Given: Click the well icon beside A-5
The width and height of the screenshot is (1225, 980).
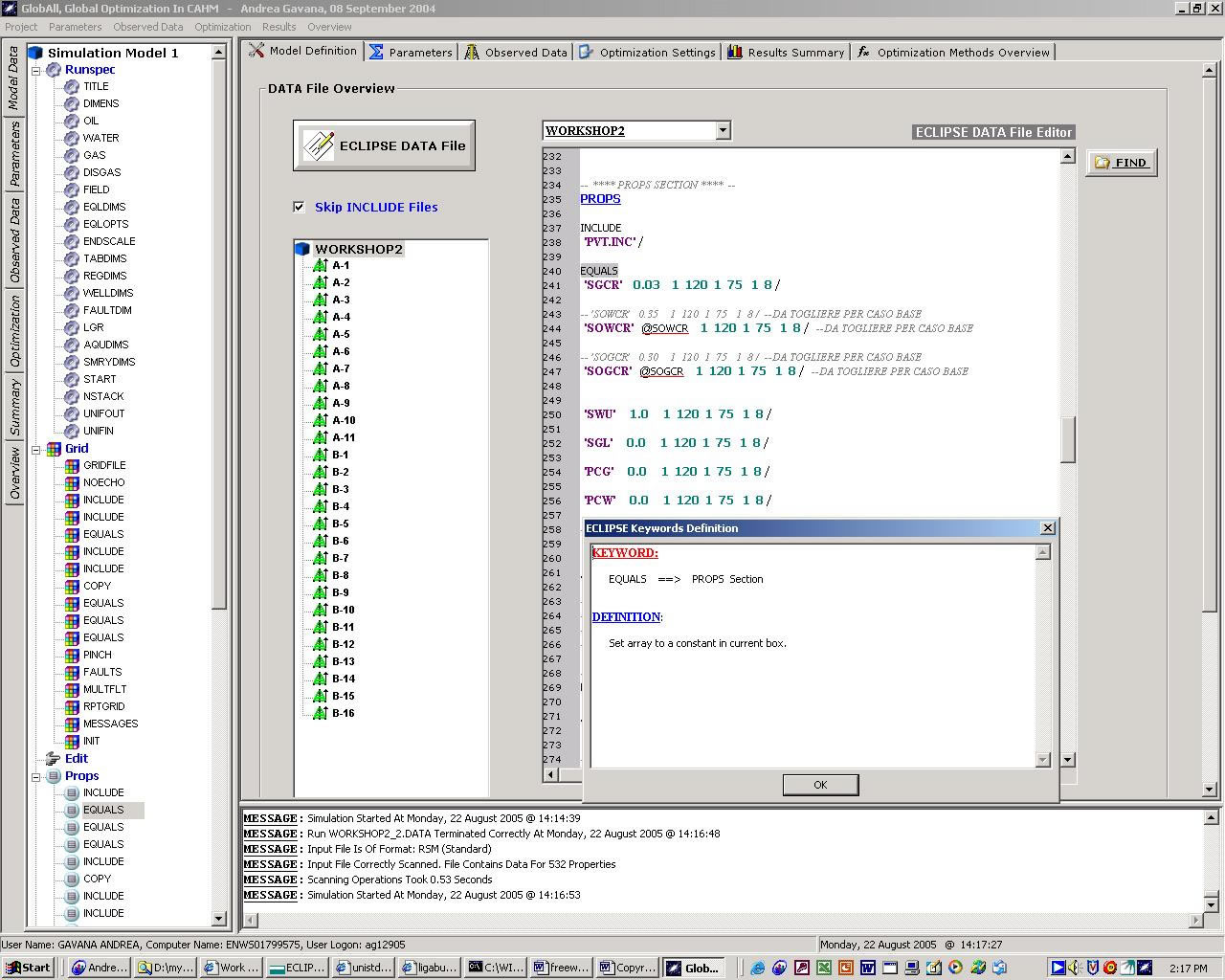Looking at the screenshot, I should [x=321, y=334].
